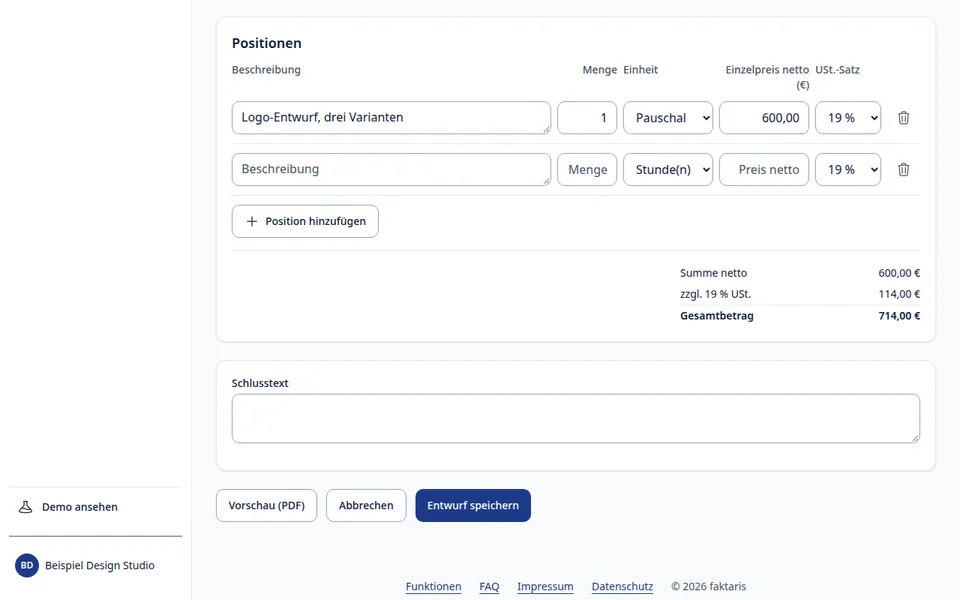Delete the empty second position row

[903, 170]
